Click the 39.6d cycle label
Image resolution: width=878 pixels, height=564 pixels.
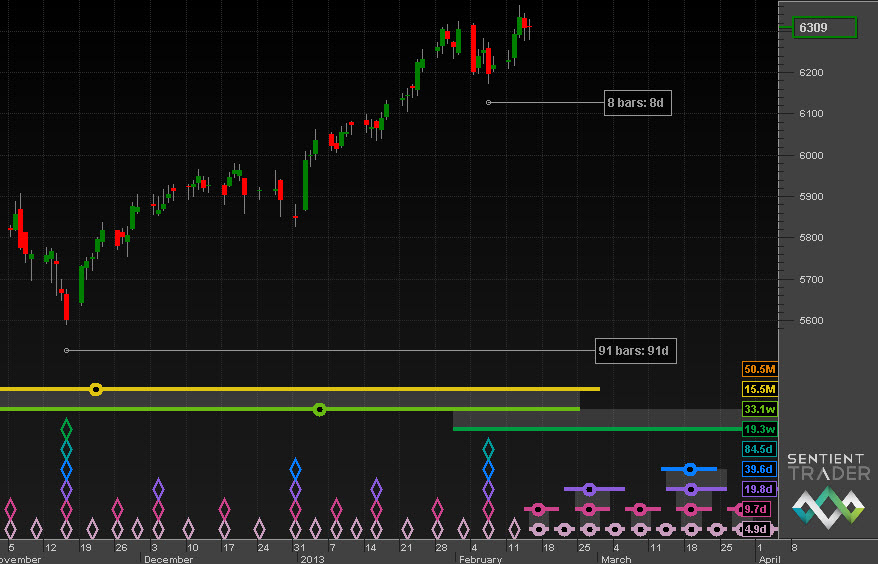(759, 469)
